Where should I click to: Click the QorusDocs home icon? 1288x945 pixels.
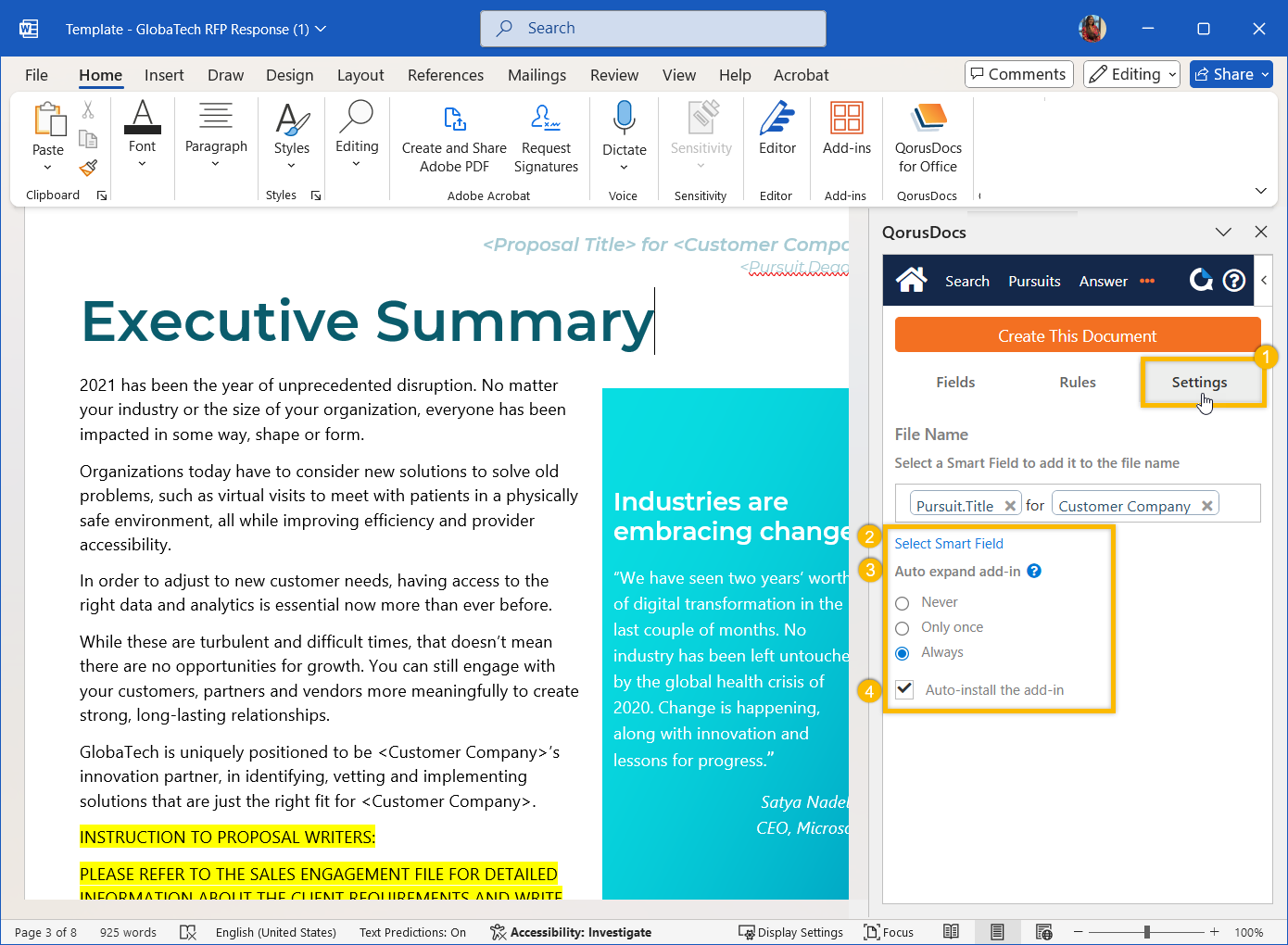[x=911, y=280]
